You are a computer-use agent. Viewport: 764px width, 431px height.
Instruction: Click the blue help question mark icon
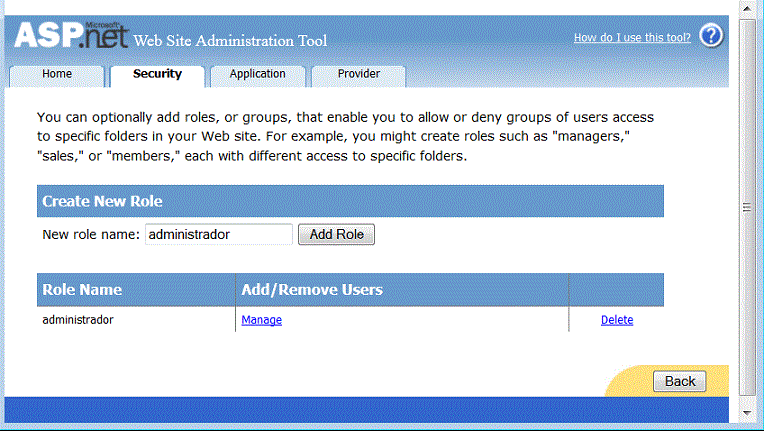(711, 36)
